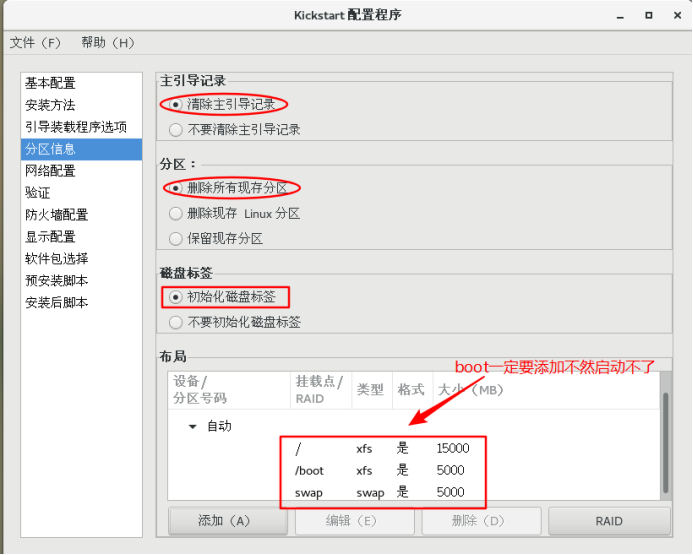
Task: Click xfs type in /boot row
Action: click(x=364, y=471)
